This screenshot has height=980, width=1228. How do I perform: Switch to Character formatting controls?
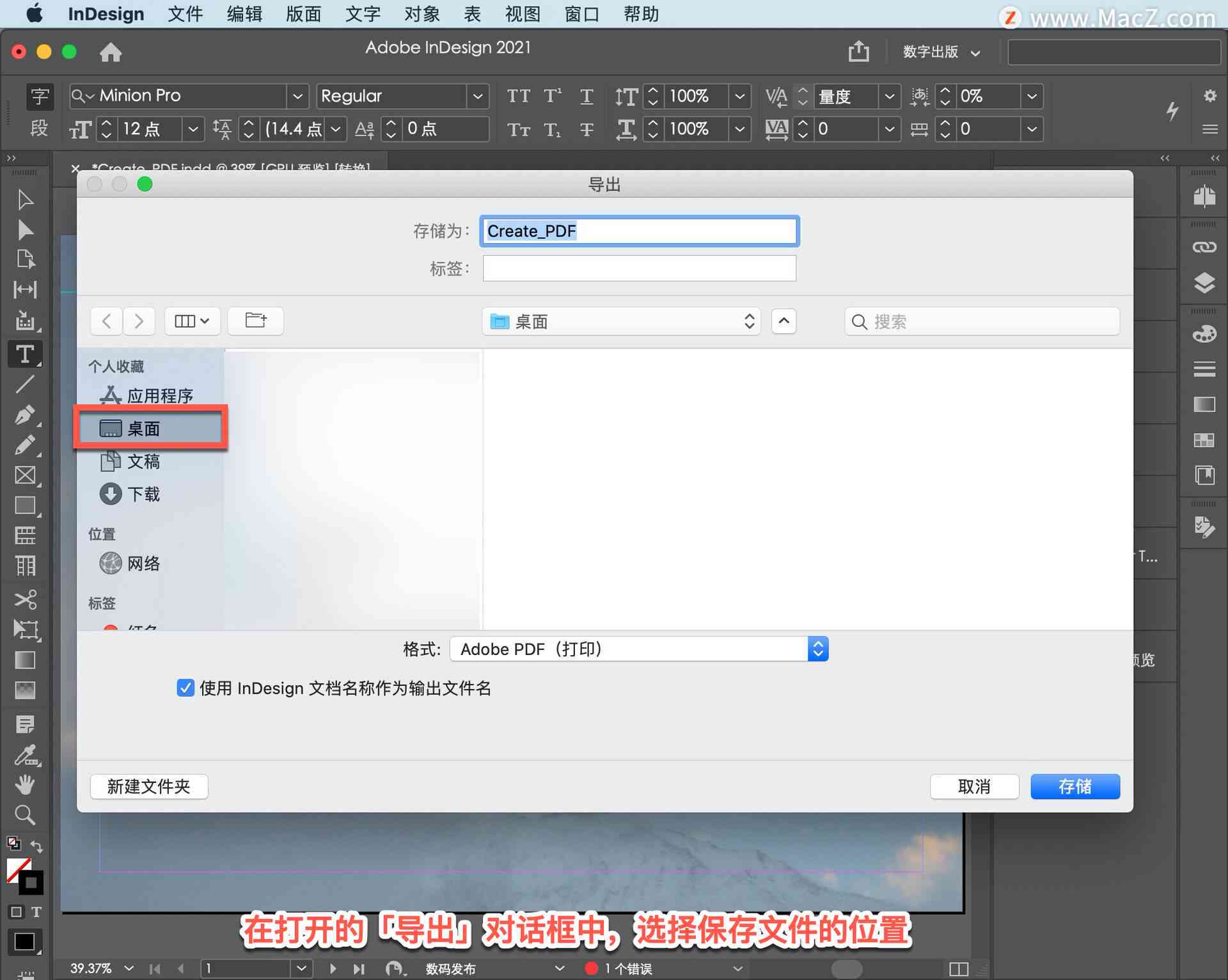point(40,96)
